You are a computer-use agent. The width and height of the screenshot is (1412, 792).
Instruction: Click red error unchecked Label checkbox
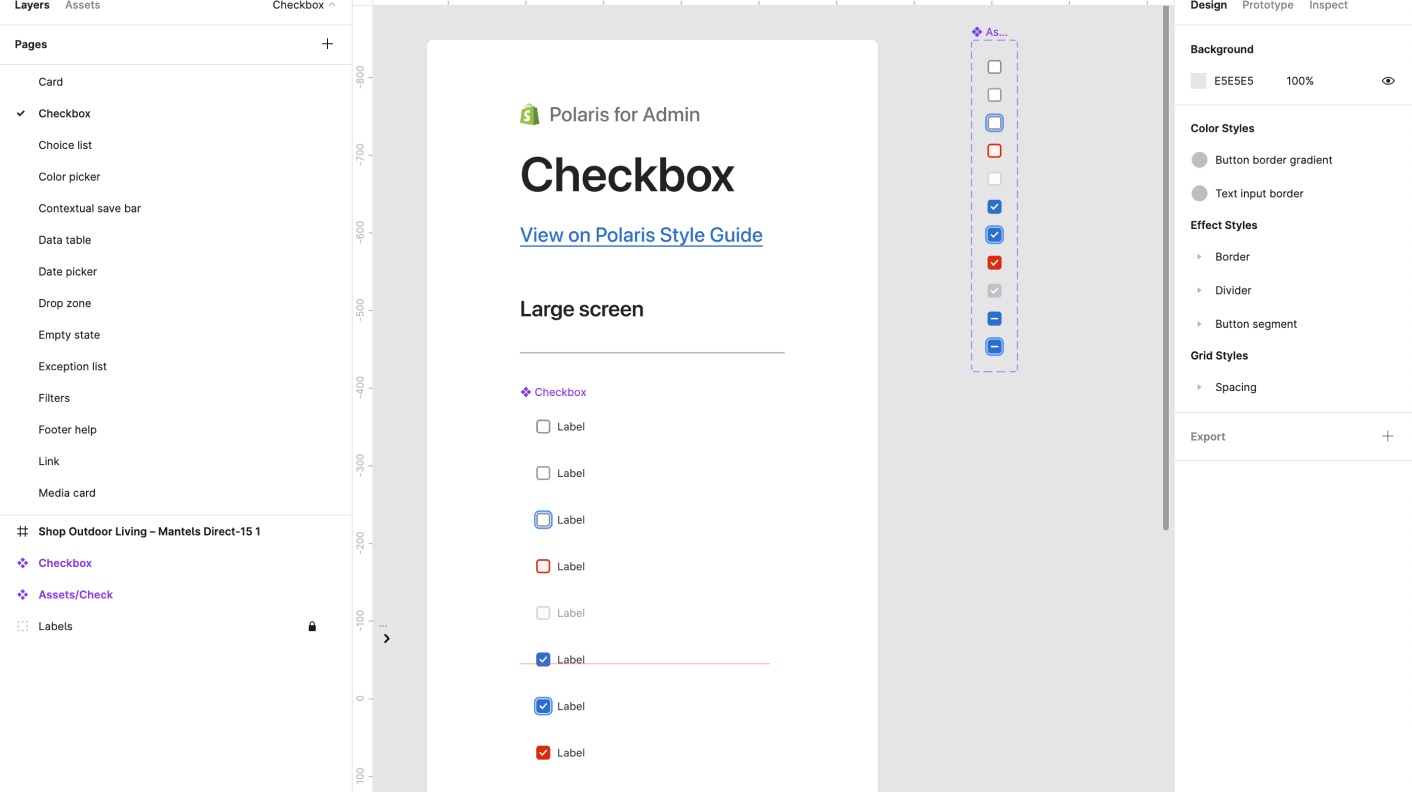click(x=543, y=566)
